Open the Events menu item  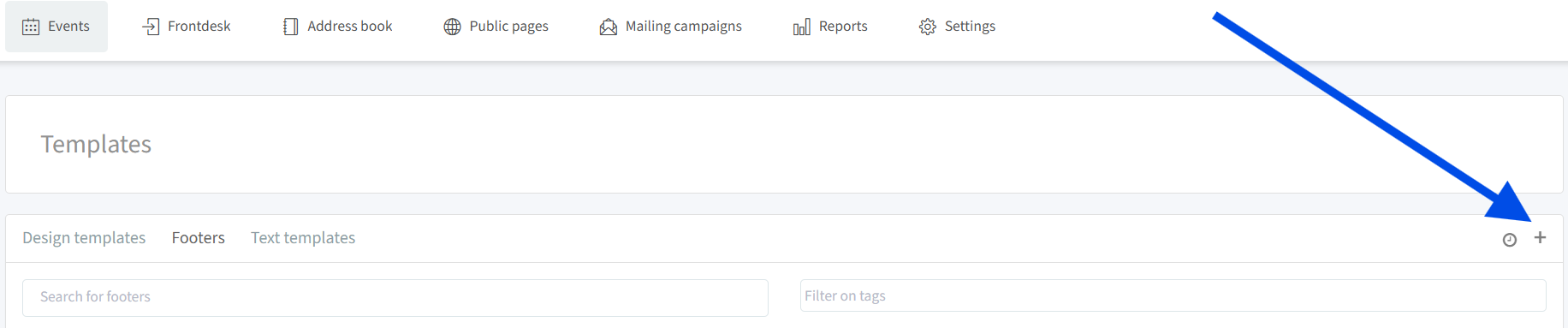tap(68, 27)
